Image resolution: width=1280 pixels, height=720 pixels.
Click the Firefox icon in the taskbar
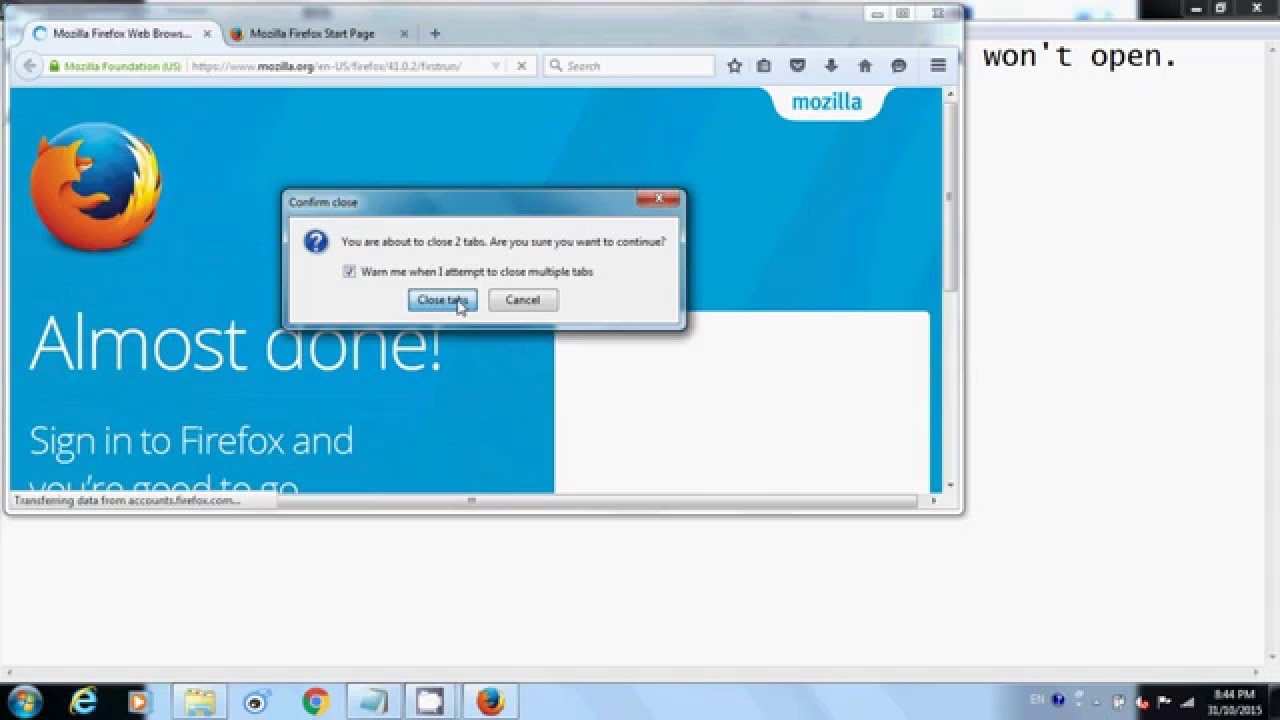point(490,702)
